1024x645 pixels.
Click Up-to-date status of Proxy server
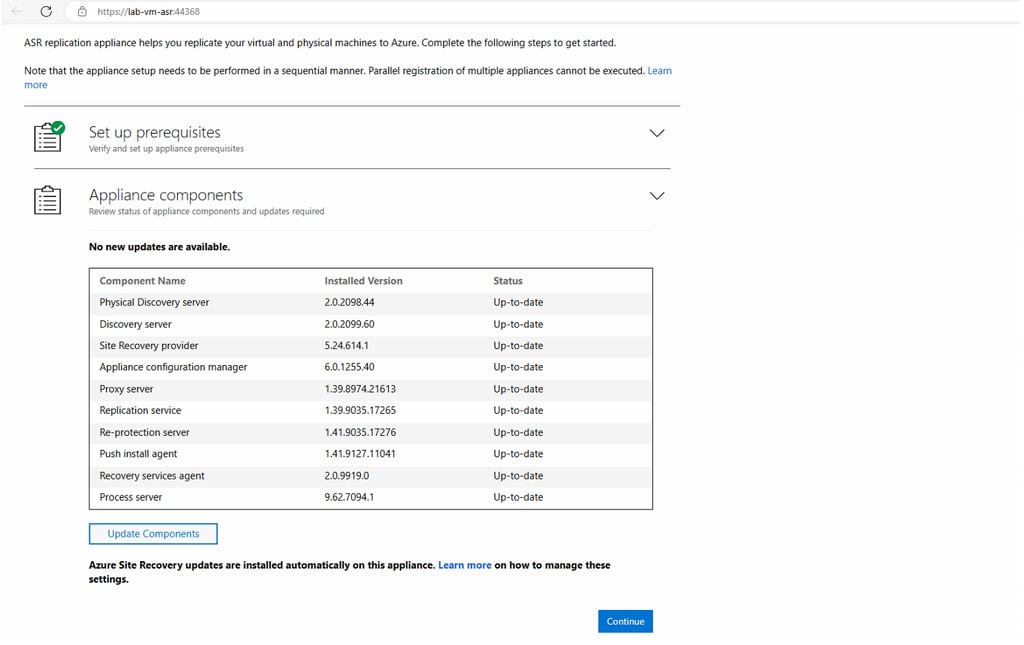pos(518,389)
